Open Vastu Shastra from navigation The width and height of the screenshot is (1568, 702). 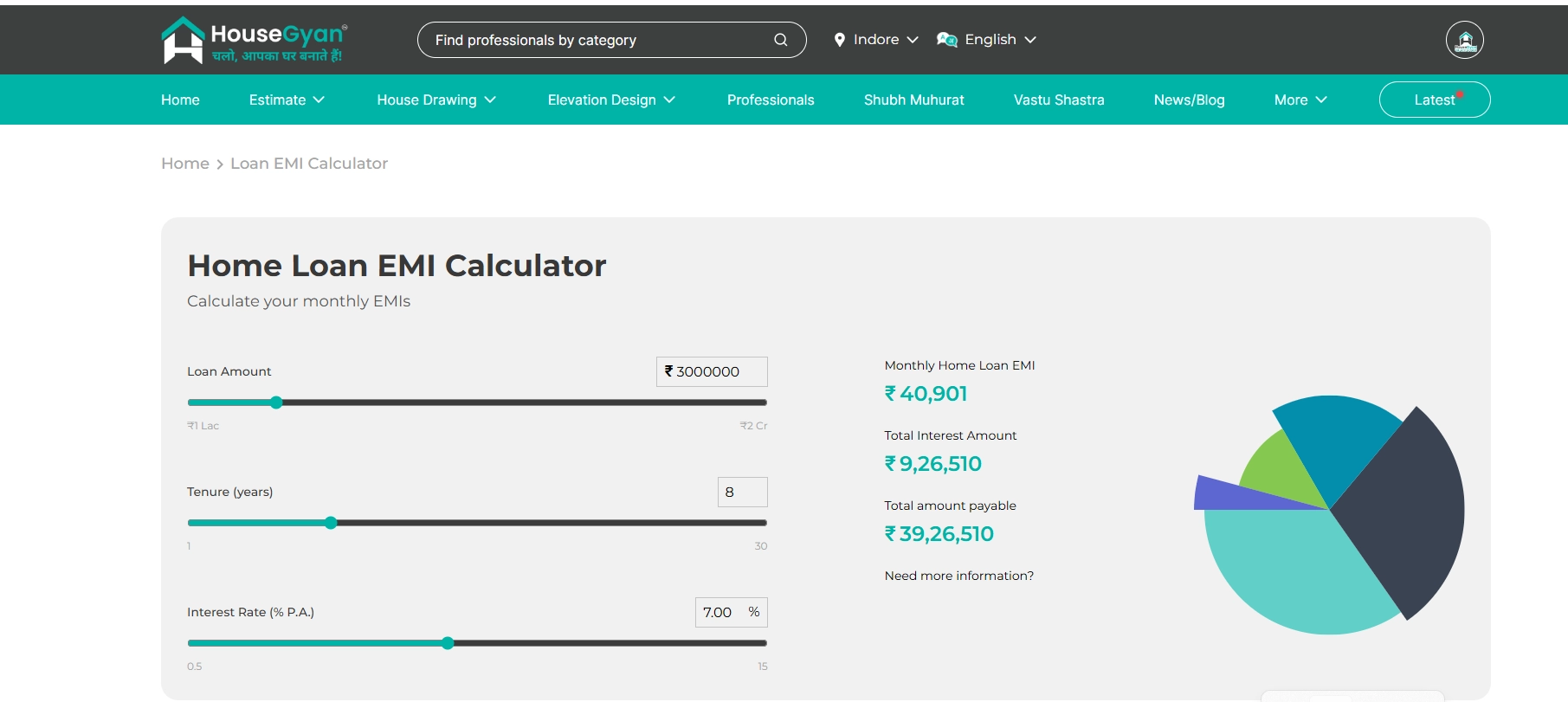point(1059,100)
